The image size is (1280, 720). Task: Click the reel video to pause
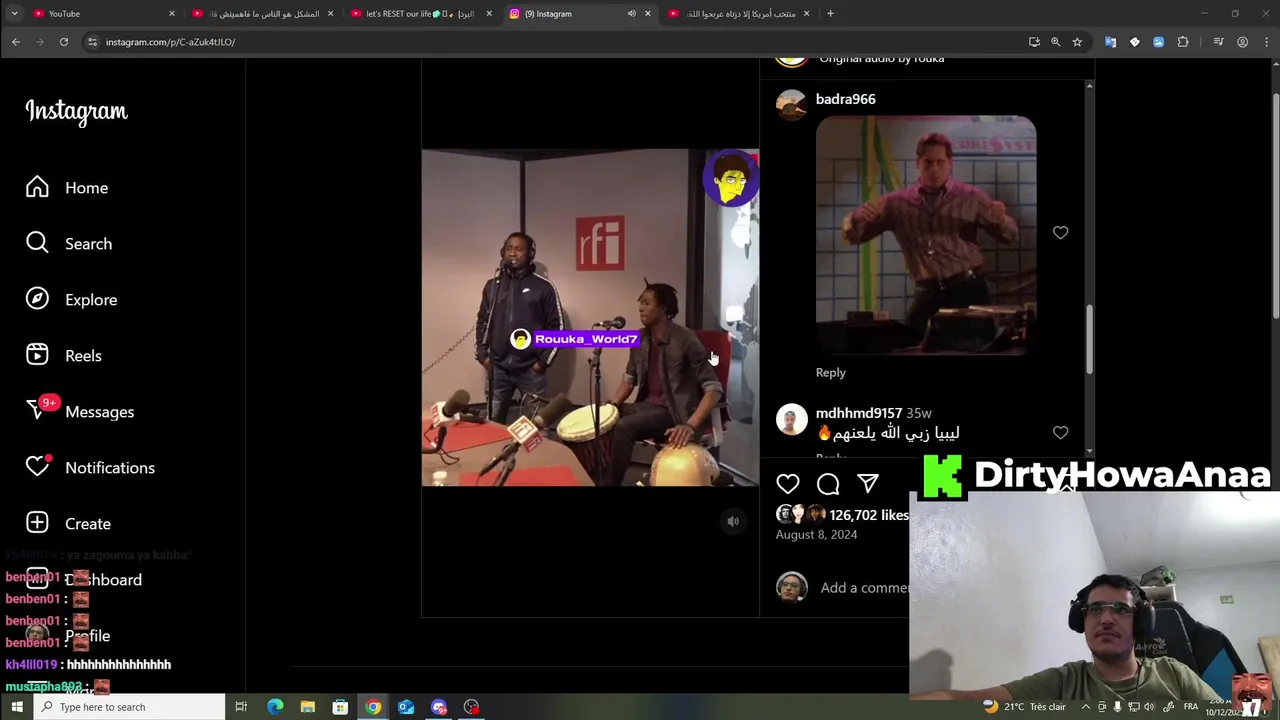click(x=590, y=318)
